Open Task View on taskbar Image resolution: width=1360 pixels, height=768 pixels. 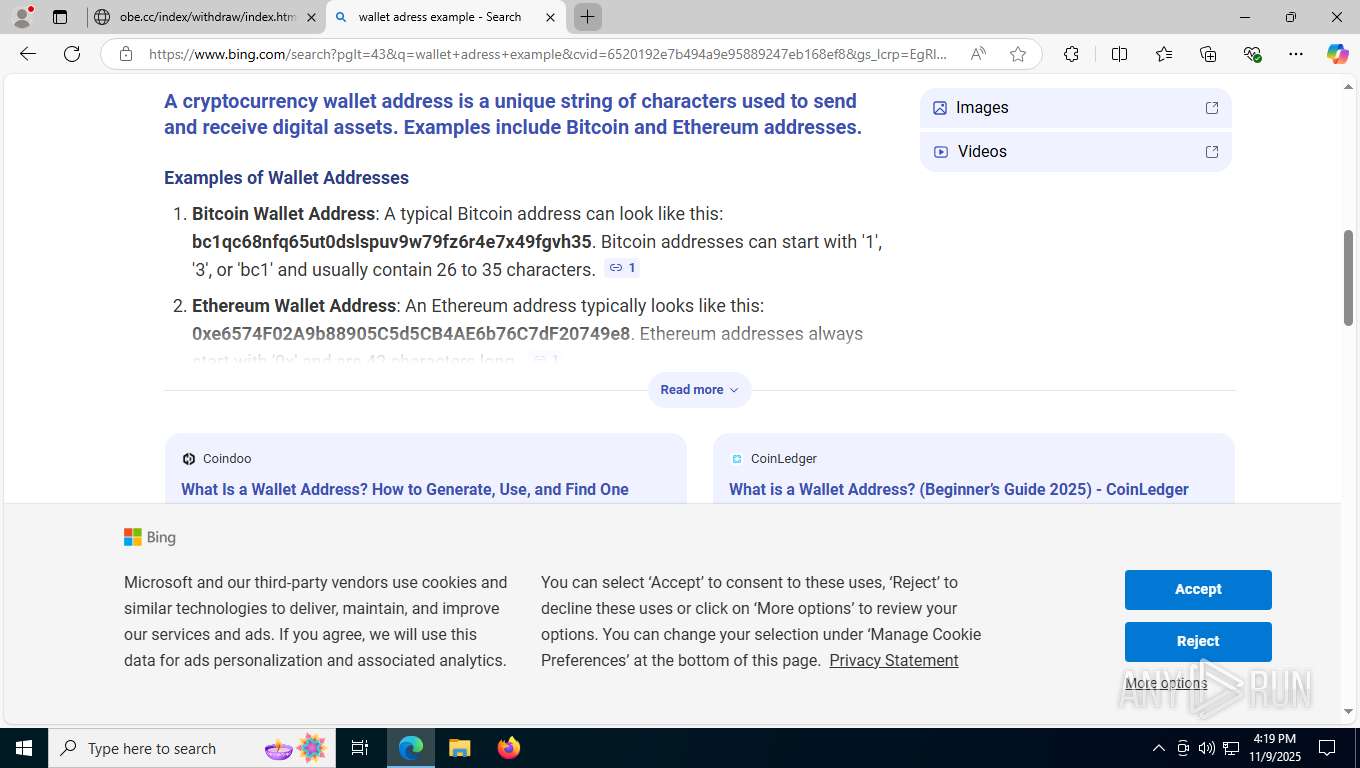[x=360, y=748]
